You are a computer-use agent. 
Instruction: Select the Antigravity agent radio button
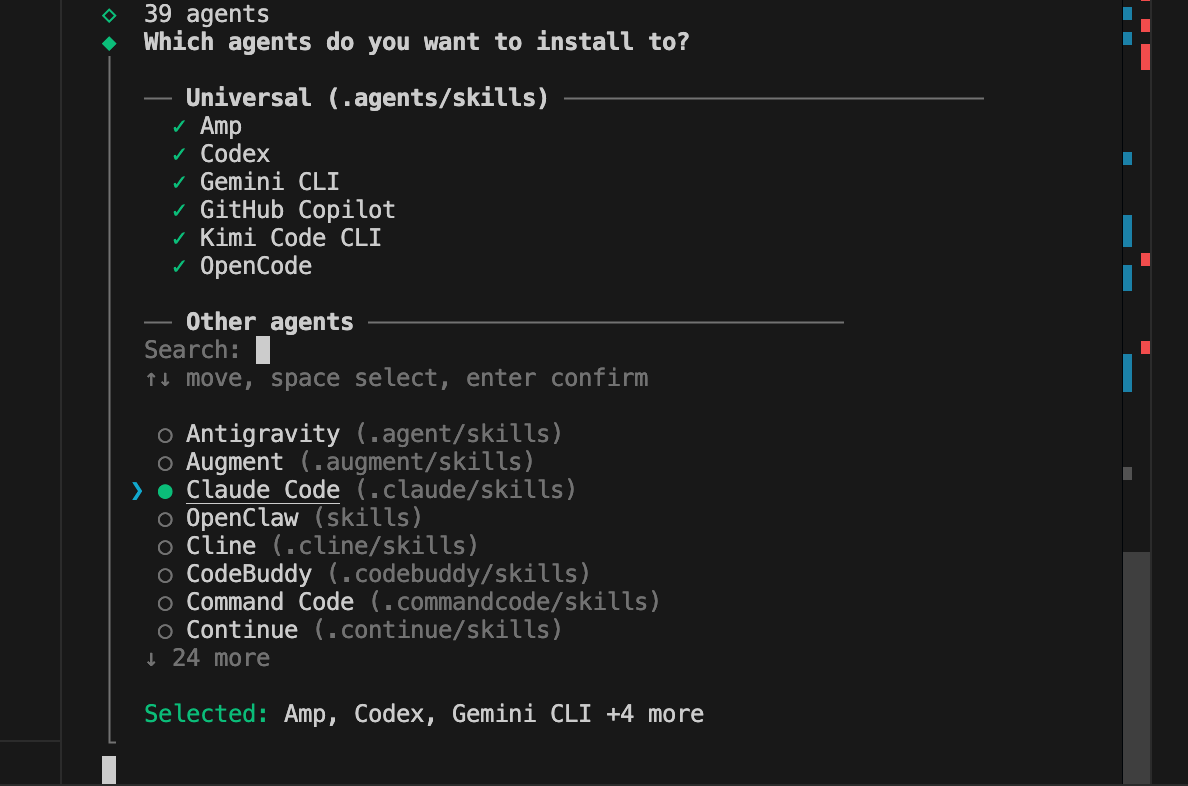165,435
